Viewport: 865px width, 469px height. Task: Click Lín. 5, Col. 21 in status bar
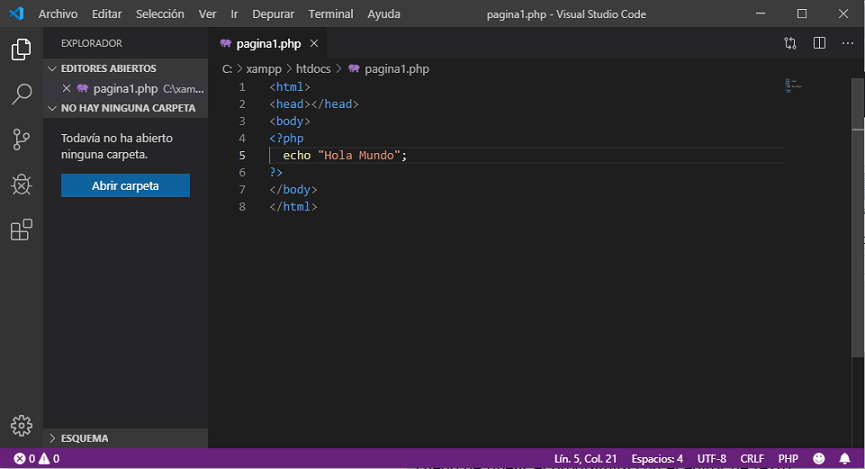coord(585,459)
